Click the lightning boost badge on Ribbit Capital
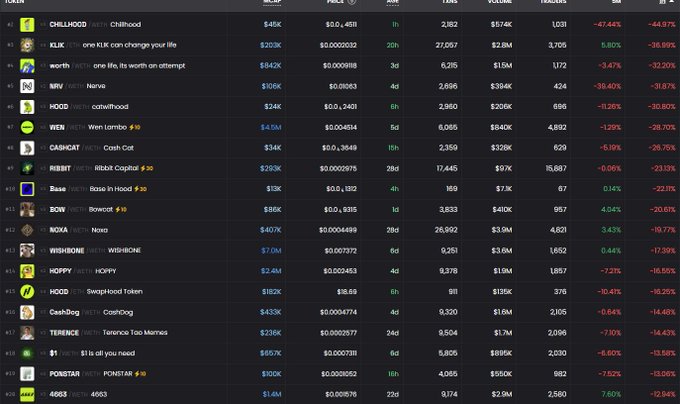680x404 pixels. (147, 168)
